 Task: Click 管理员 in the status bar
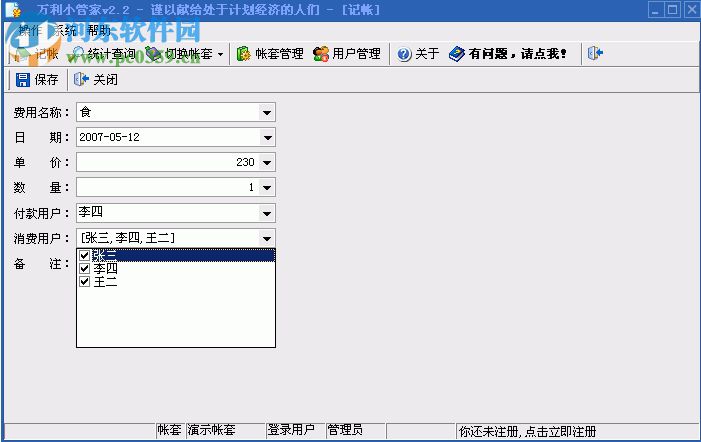(x=345, y=430)
